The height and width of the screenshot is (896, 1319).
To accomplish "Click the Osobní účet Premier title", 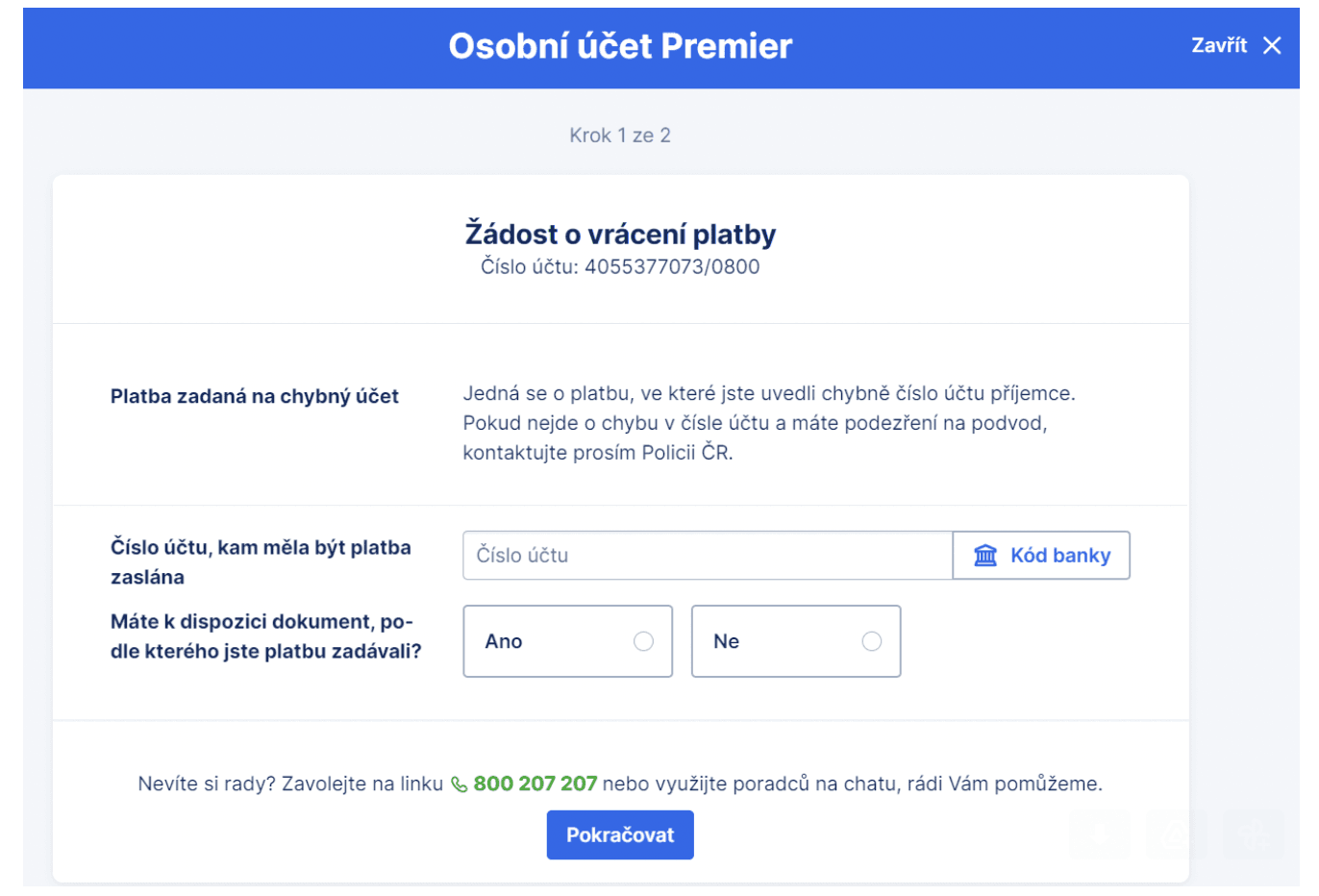I will click(620, 46).
